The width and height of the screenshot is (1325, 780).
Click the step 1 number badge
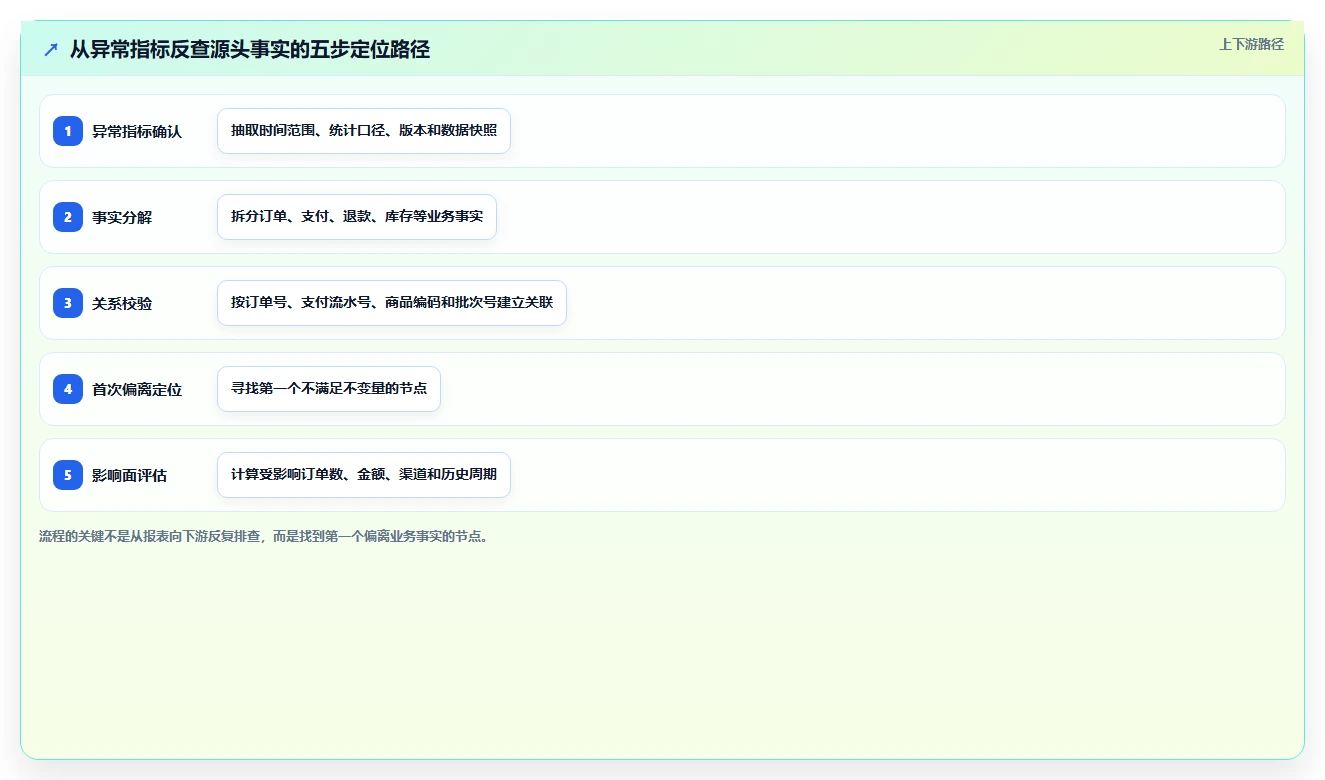tap(68, 131)
